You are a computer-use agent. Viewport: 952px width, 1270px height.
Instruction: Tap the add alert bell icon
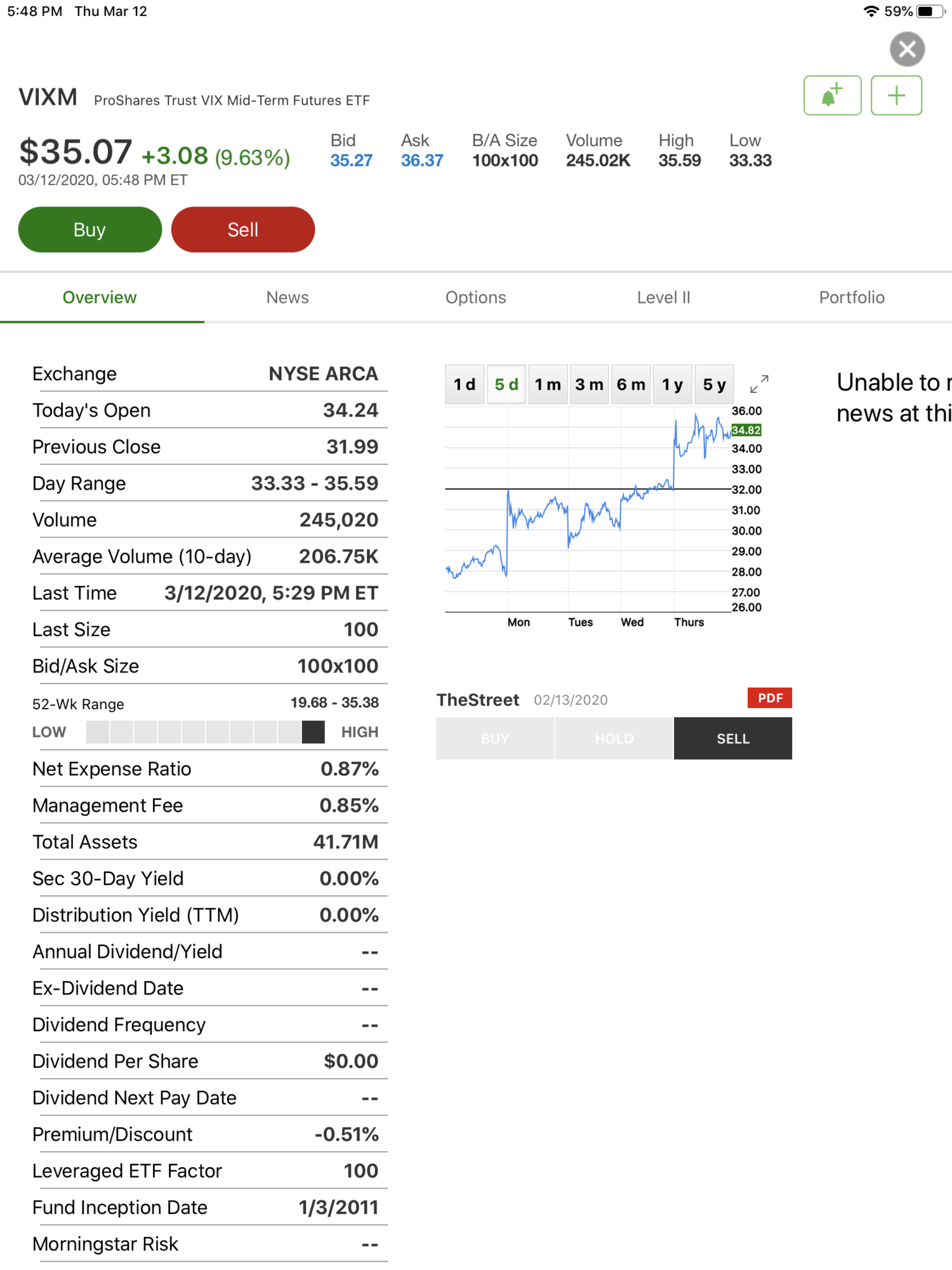(x=832, y=96)
